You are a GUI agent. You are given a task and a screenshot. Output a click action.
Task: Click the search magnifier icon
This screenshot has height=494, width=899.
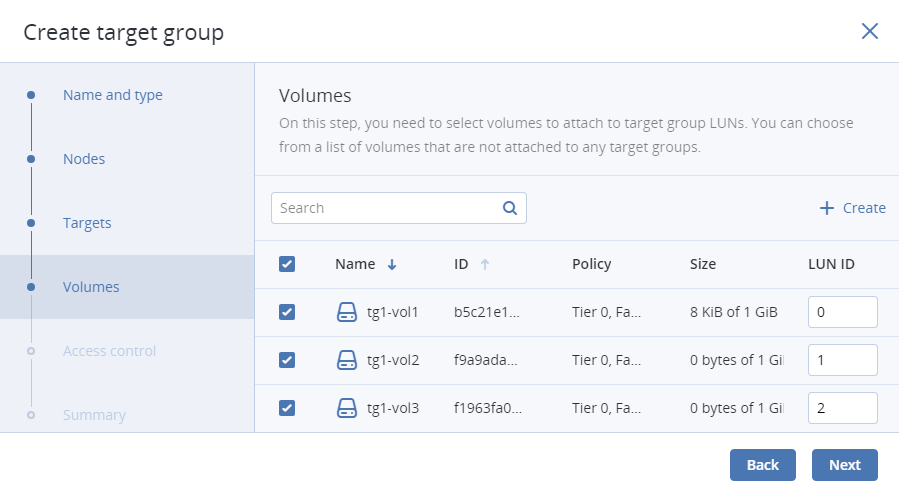tap(509, 208)
